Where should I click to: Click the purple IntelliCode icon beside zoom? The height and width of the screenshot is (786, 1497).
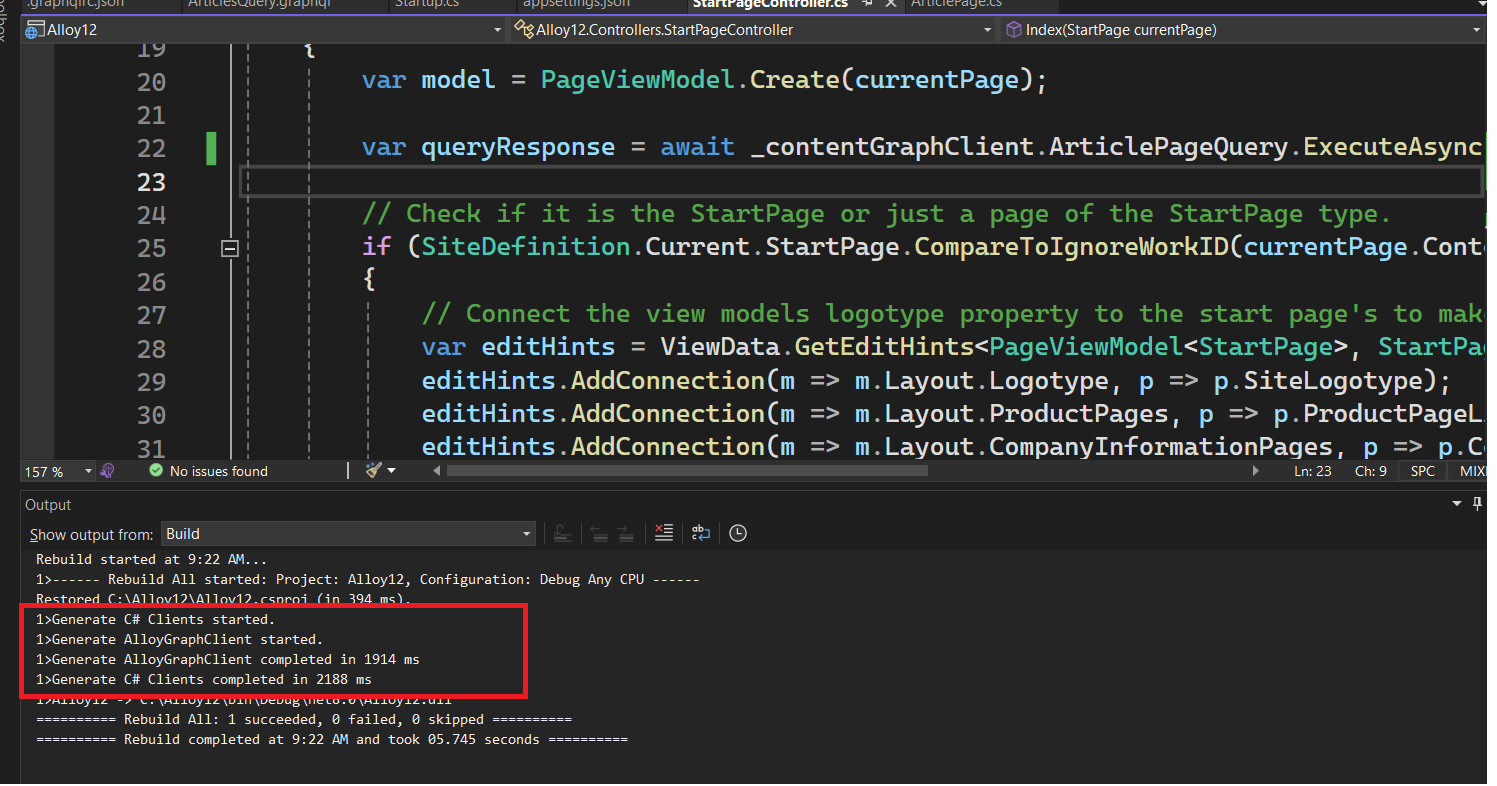click(108, 470)
